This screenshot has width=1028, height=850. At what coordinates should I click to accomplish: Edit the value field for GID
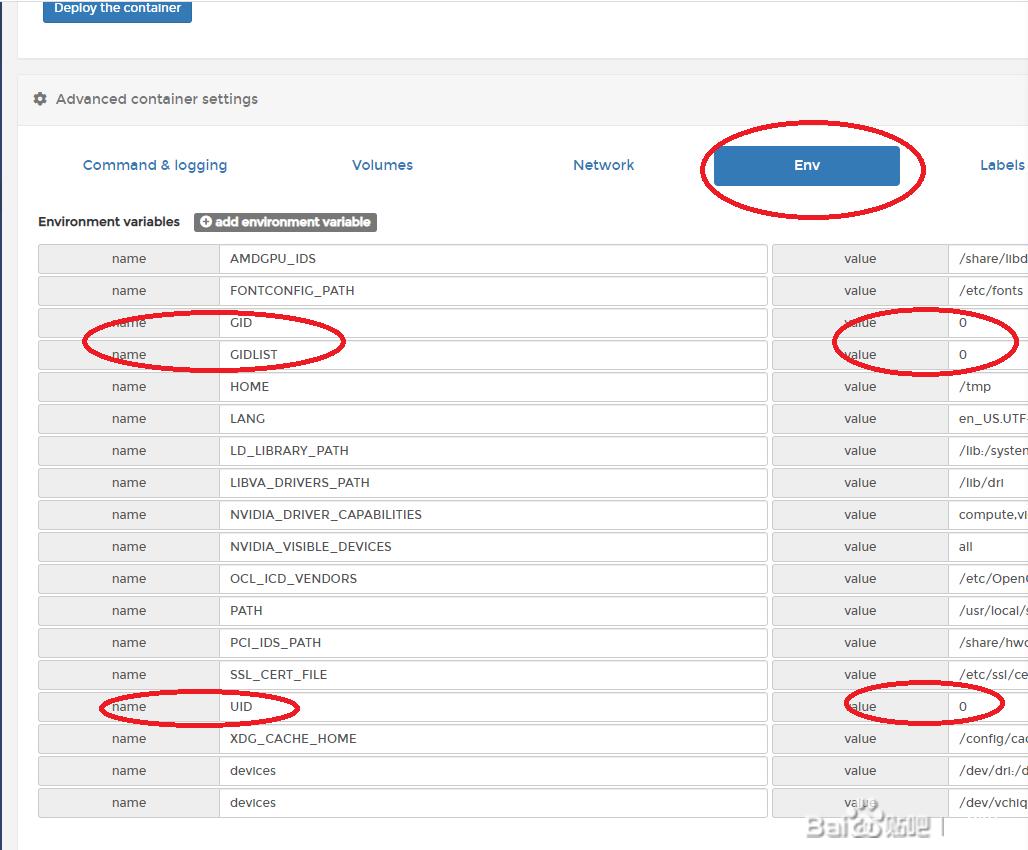[988, 323]
